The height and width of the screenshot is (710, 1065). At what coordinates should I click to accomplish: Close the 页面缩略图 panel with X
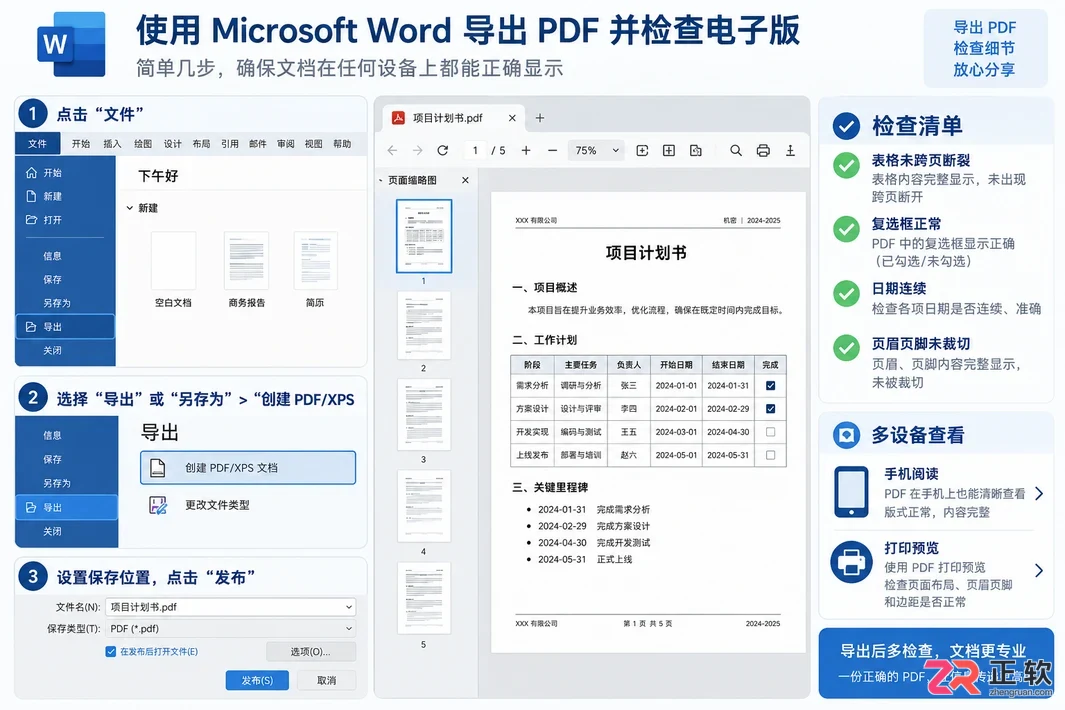pos(465,180)
